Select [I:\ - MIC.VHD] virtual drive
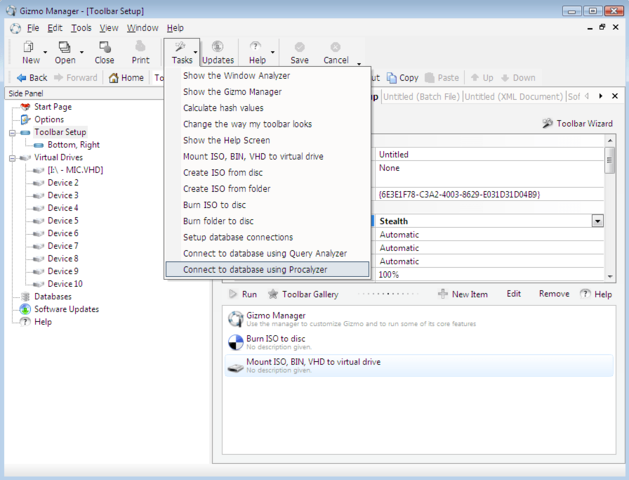Viewport: 629px width, 480px height. coord(75,170)
